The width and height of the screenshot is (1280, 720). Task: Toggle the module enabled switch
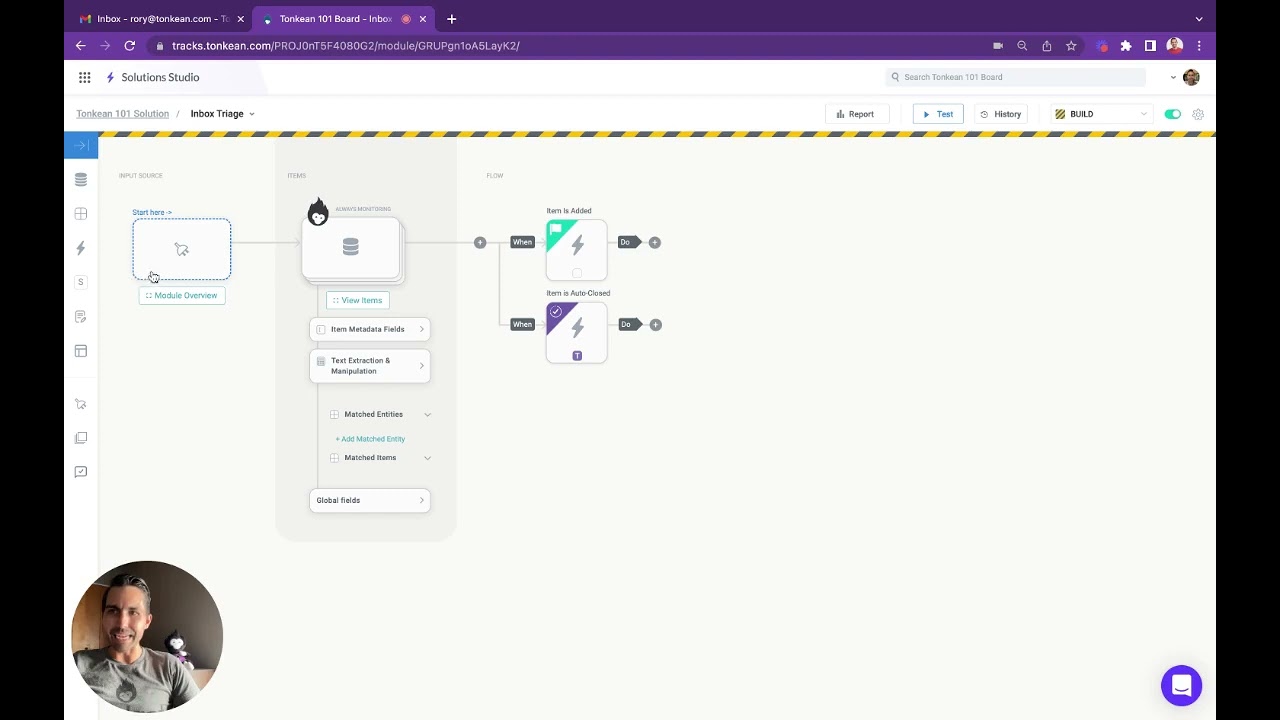[1173, 114]
